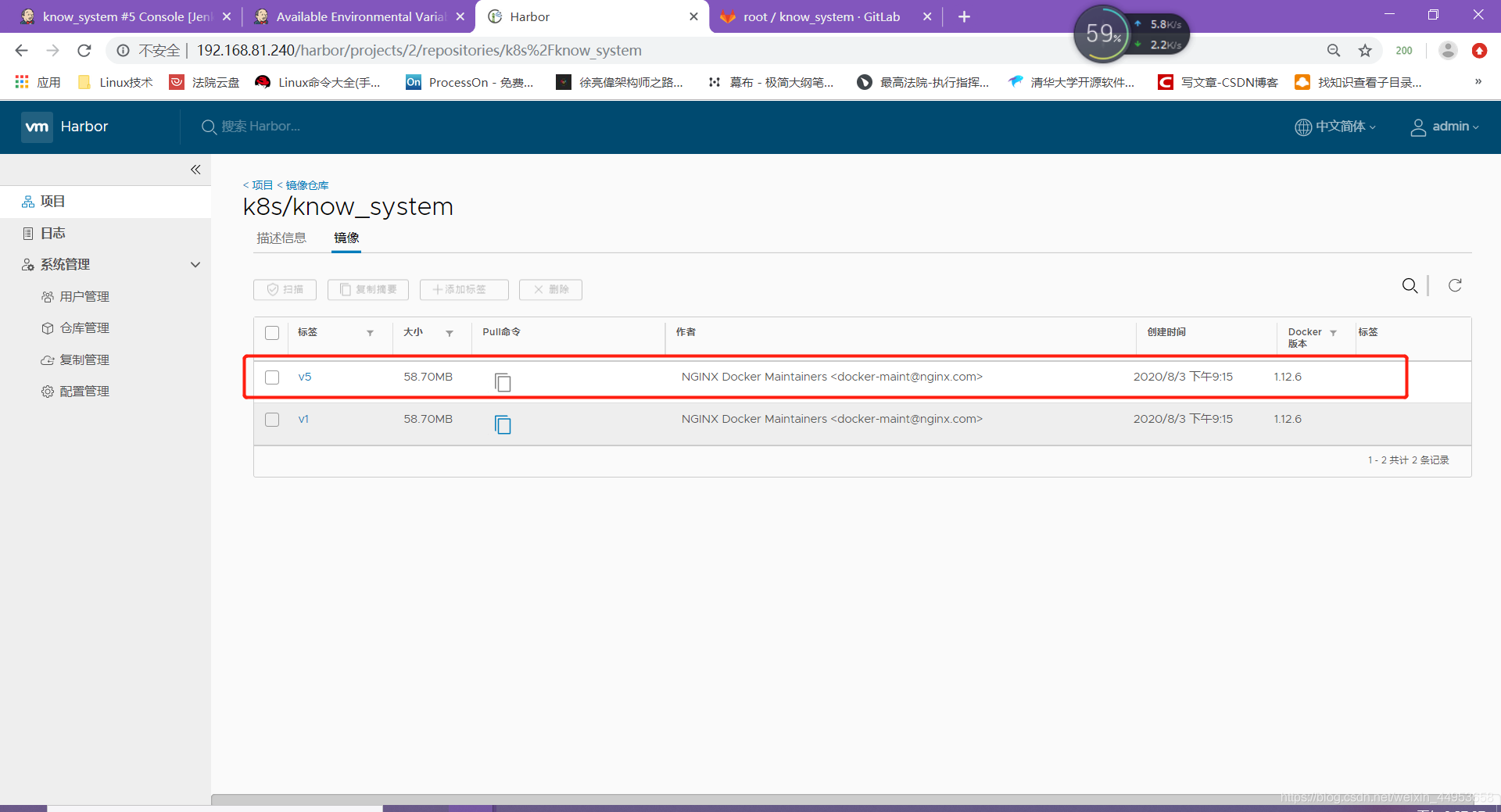Image resolution: width=1501 pixels, height=812 pixels.
Task: Click the browser back arrow
Action: pos(21,51)
